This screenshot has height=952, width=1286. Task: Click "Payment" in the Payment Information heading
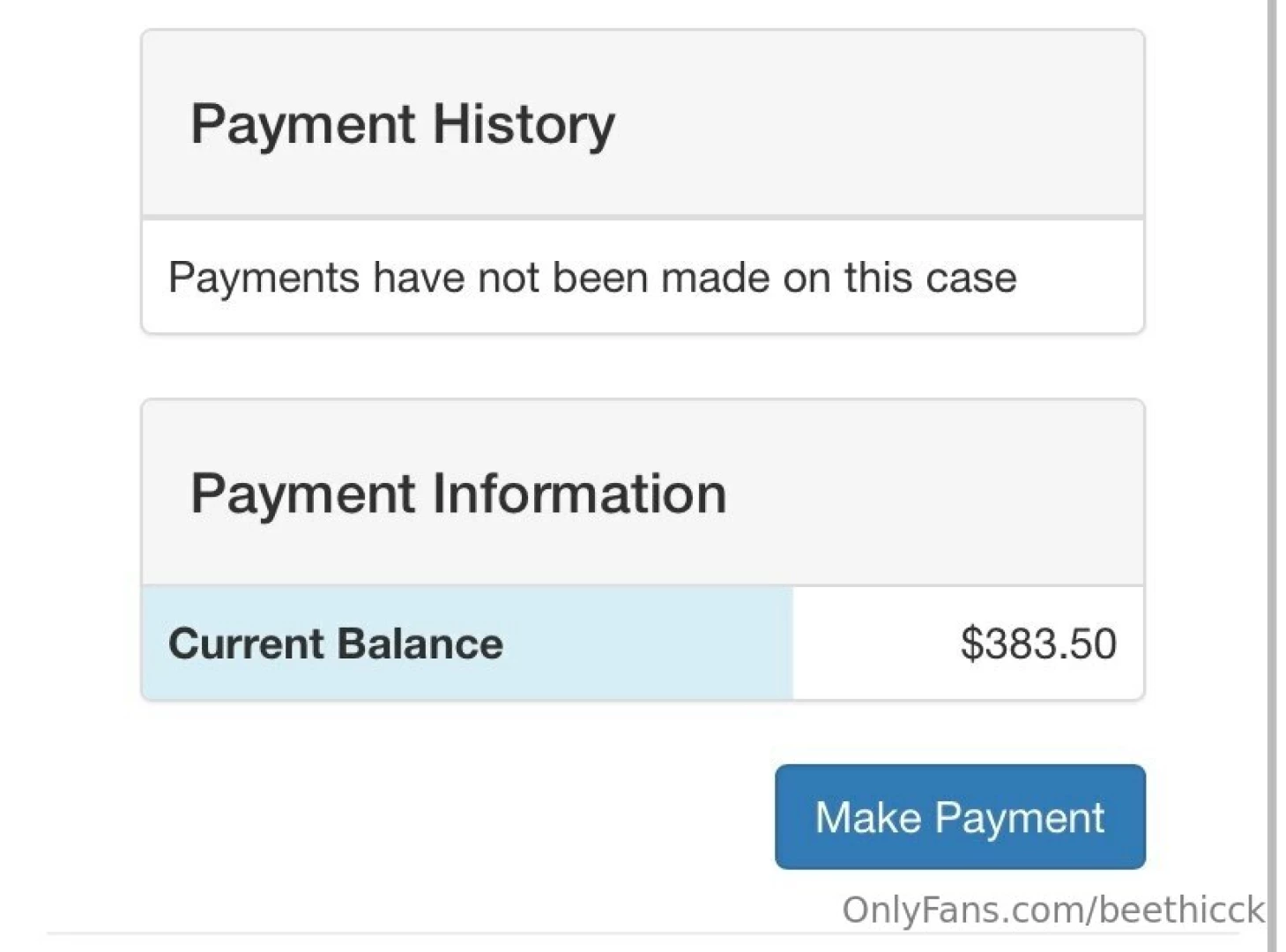pyautogui.click(x=302, y=494)
